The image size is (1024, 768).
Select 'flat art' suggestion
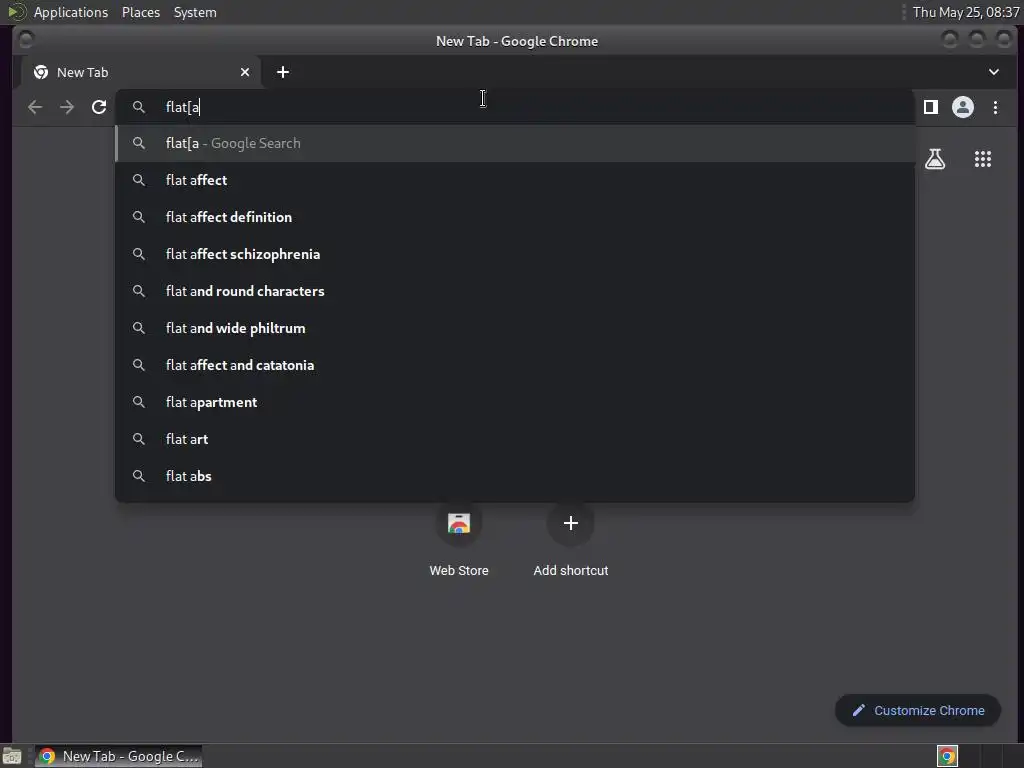pos(515,440)
